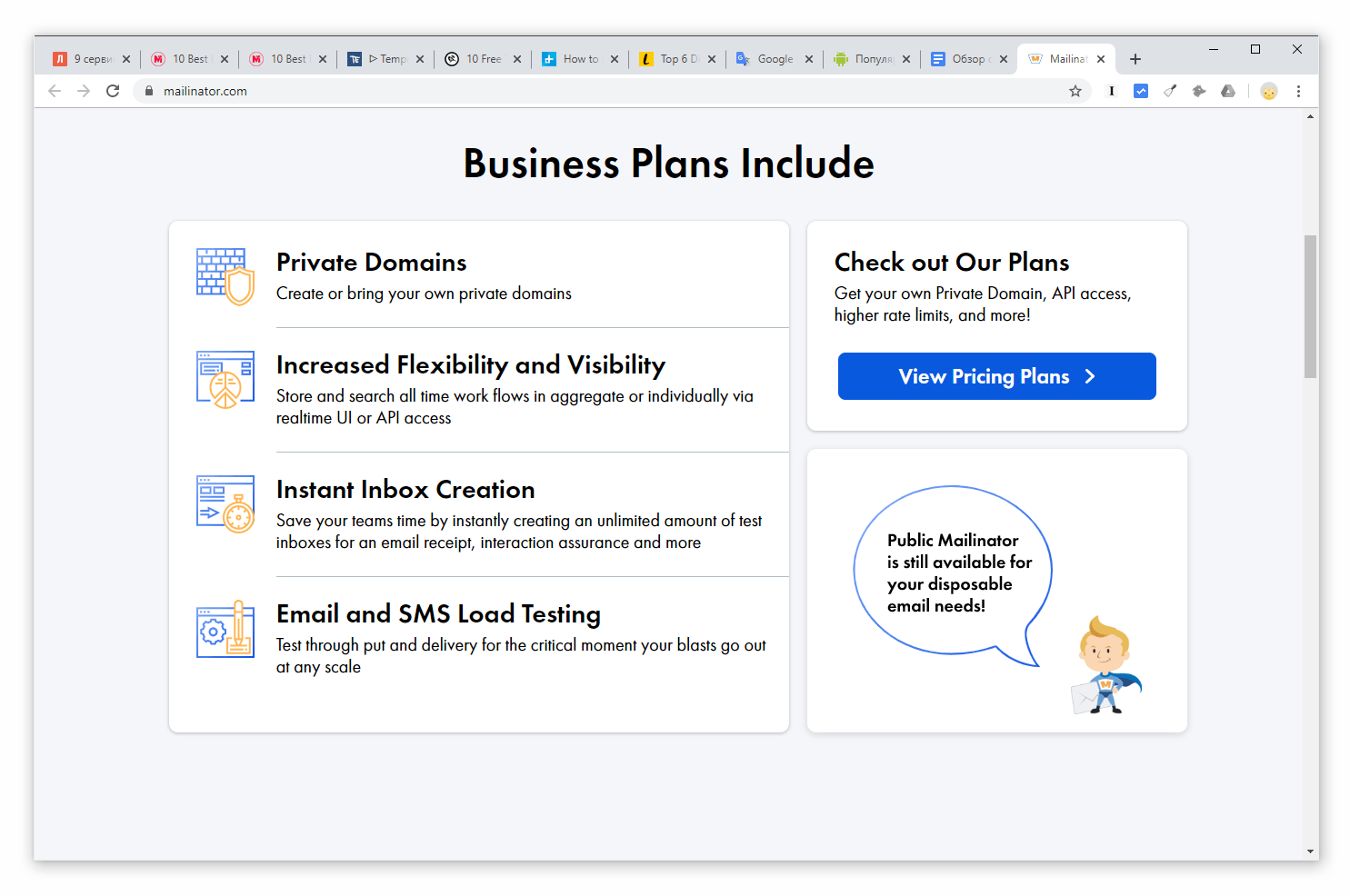Go back to the previous page
The width and height of the screenshot is (1350, 896).
(x=55, y=91)
